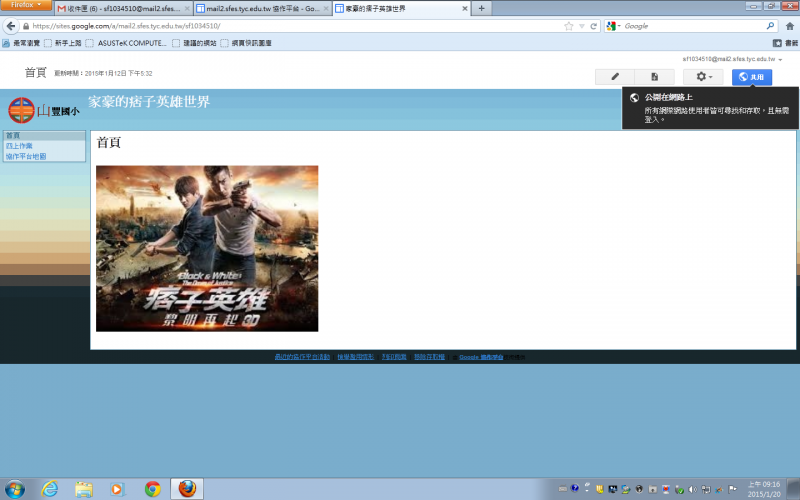Click the blue help tray icon

click(575, 488)
